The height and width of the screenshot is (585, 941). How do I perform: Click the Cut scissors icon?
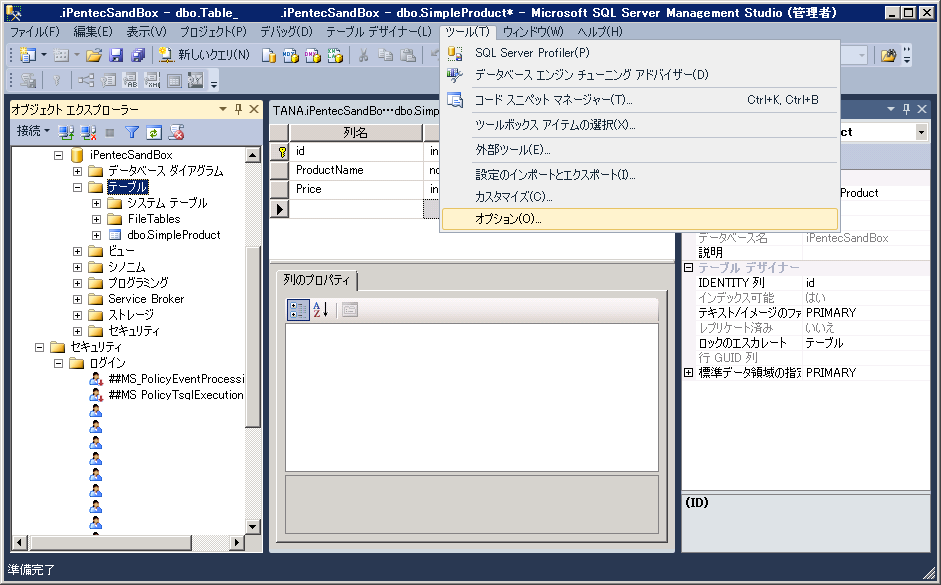[x=363, y=55]
